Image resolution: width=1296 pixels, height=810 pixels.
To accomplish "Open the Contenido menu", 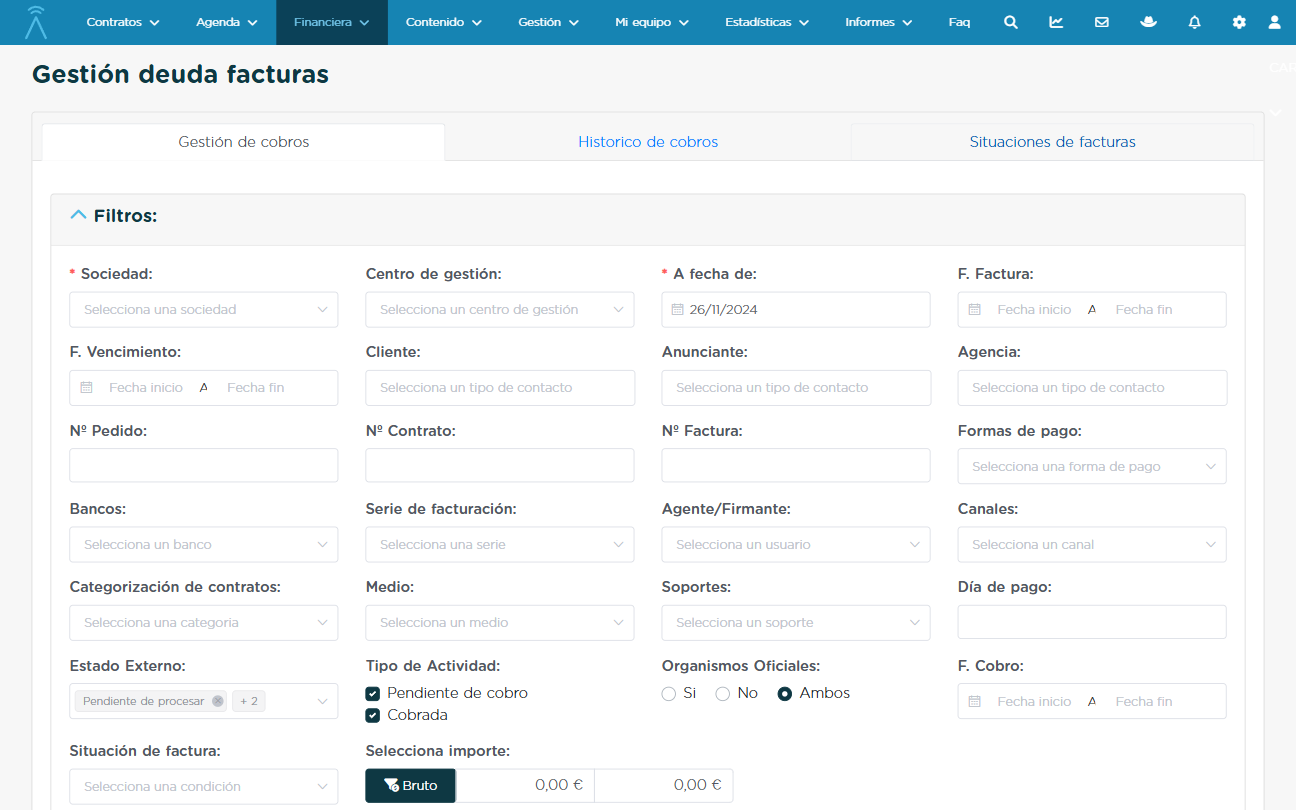I will (x=444, y=22).
